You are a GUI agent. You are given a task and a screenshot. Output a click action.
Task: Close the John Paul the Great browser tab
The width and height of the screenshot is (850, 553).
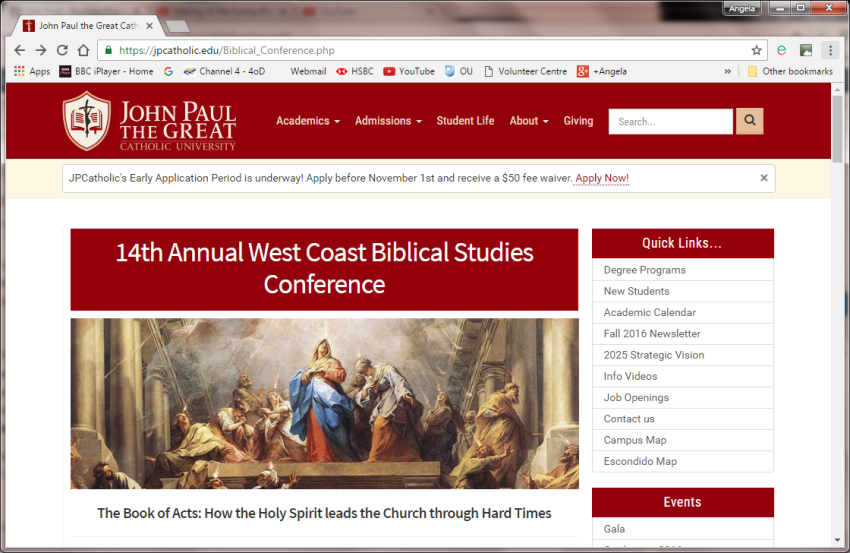pyautogui.click(x=150, y=25)
